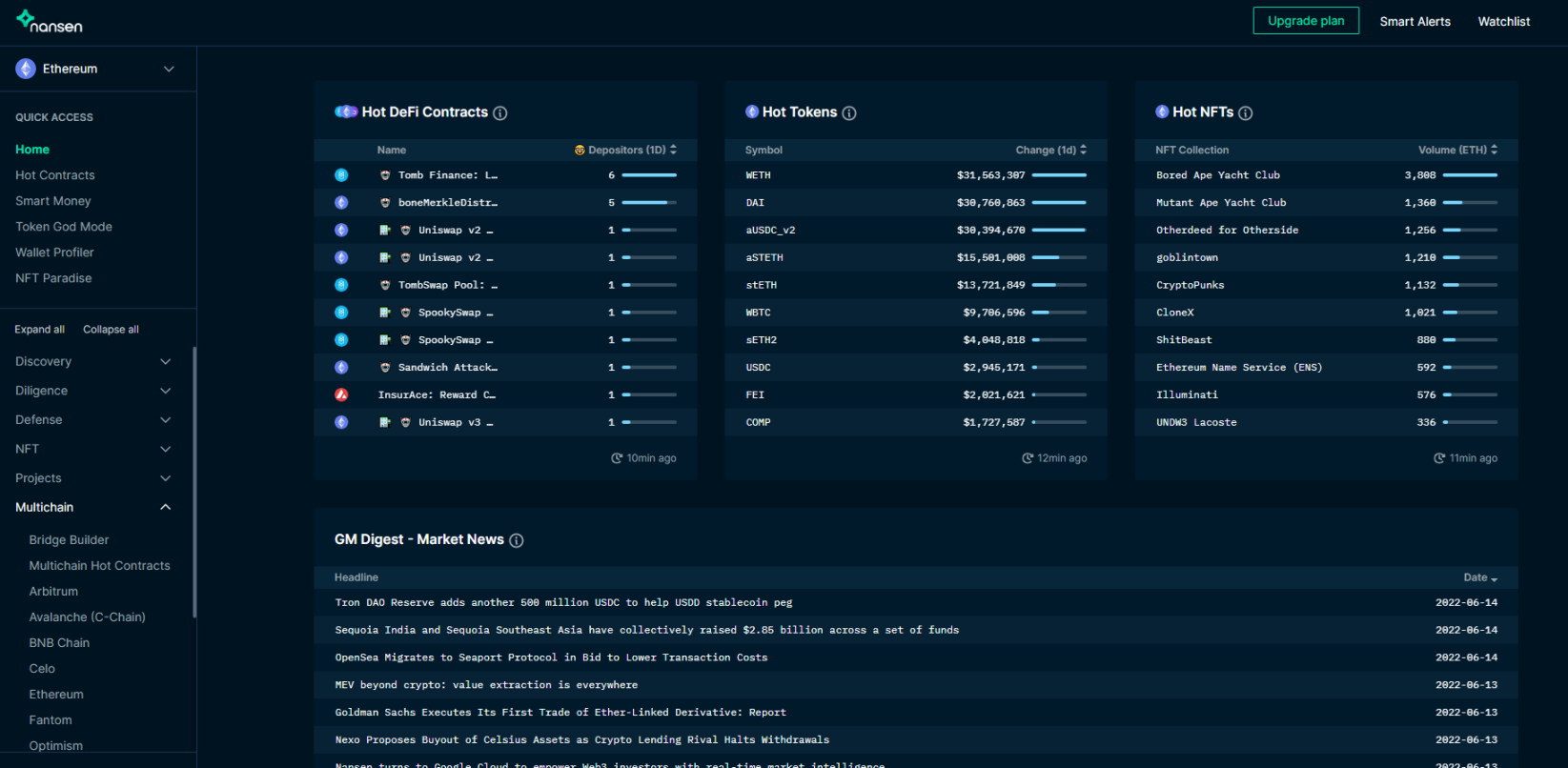Open the Ethereum chain selector dropdown

(96, 69)
